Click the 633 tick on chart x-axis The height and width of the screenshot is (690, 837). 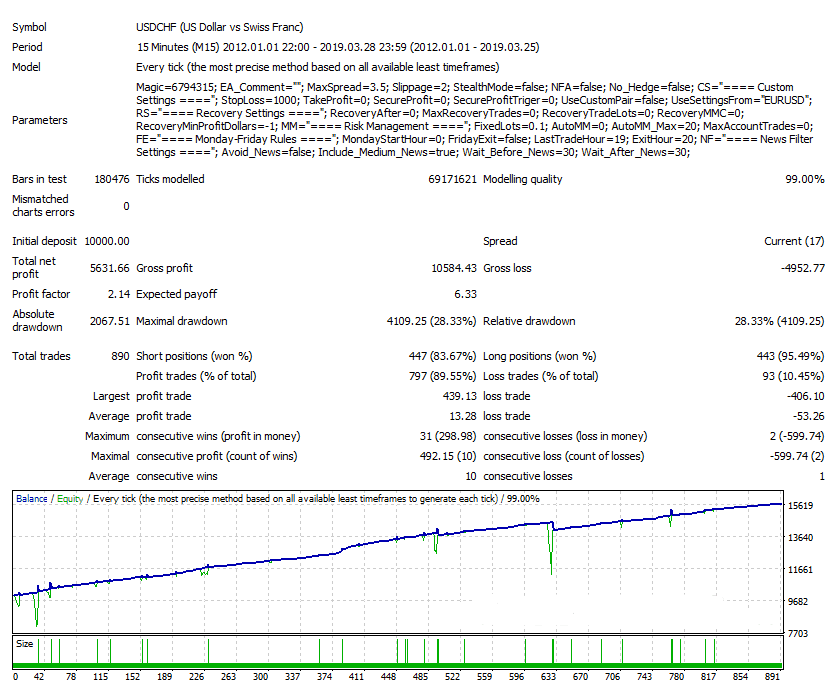[549, 676]
